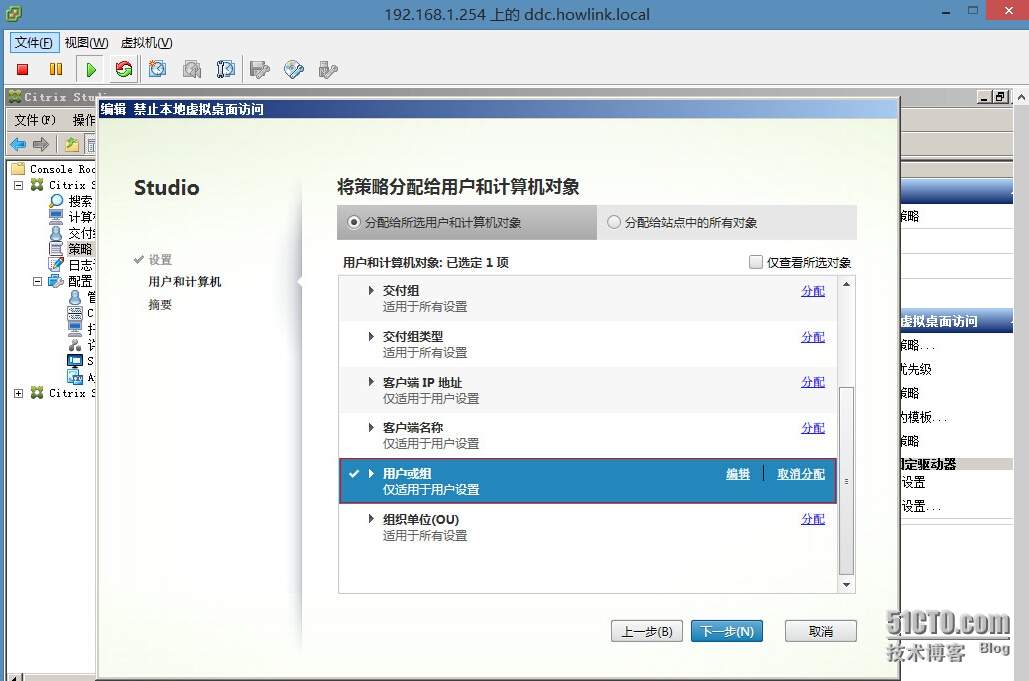Viewport: 1029px width, 681px height.
Task: Enable the 仅查看所选对象 checkbox
Action: point(756,260)
